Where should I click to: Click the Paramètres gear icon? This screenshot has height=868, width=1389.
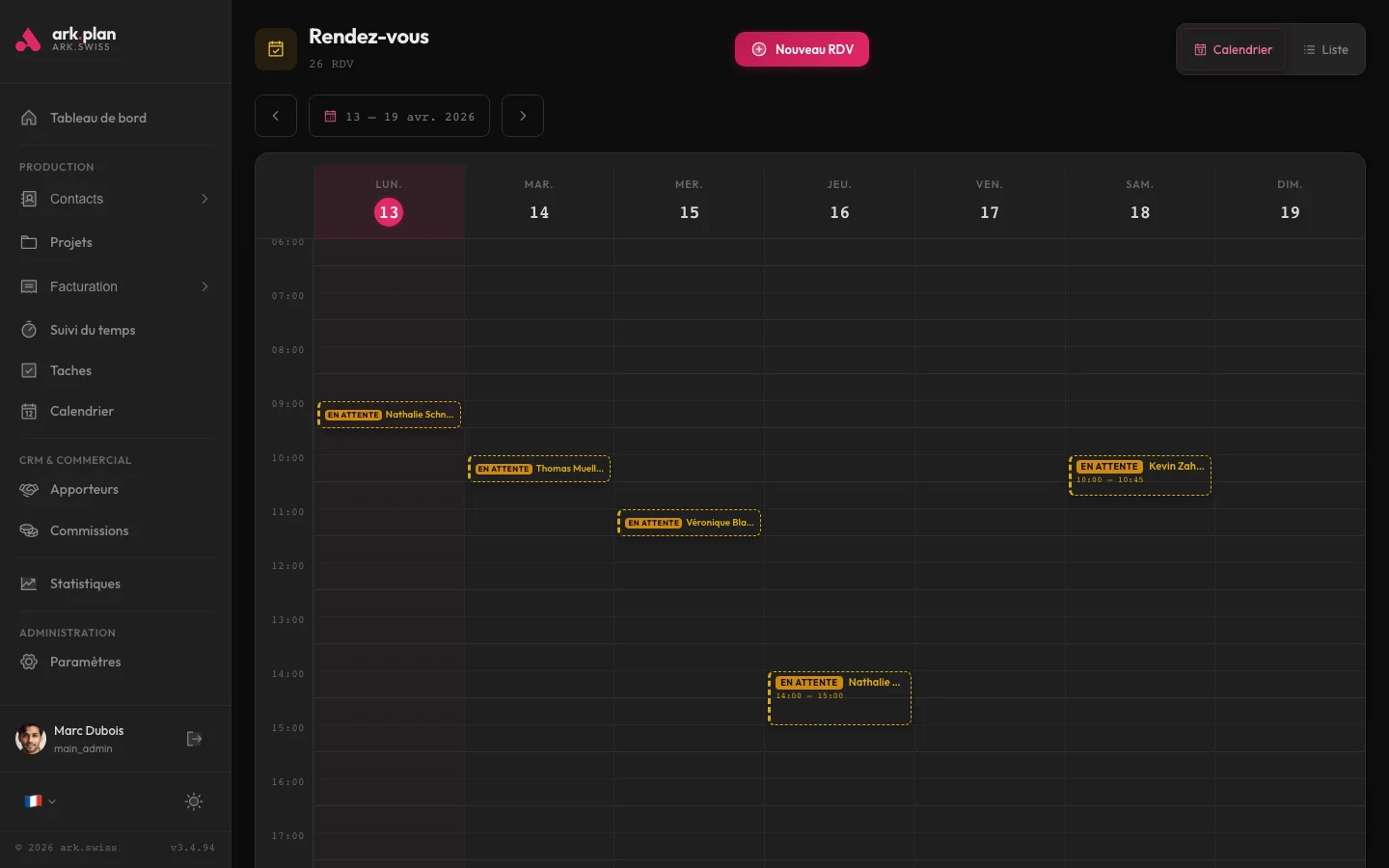(x=29, y=662)
